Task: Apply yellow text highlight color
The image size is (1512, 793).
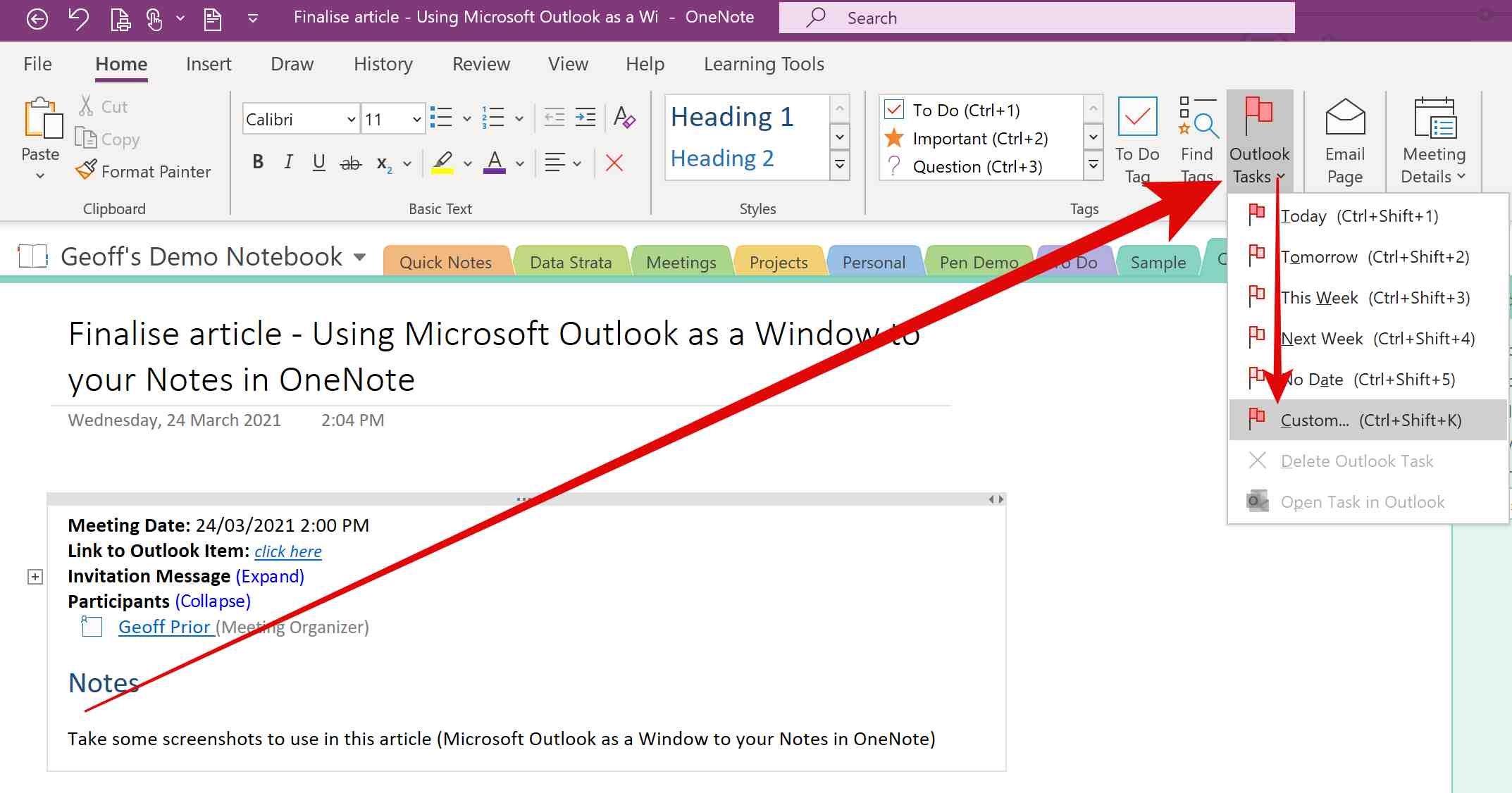Action: tap(442, 163)
